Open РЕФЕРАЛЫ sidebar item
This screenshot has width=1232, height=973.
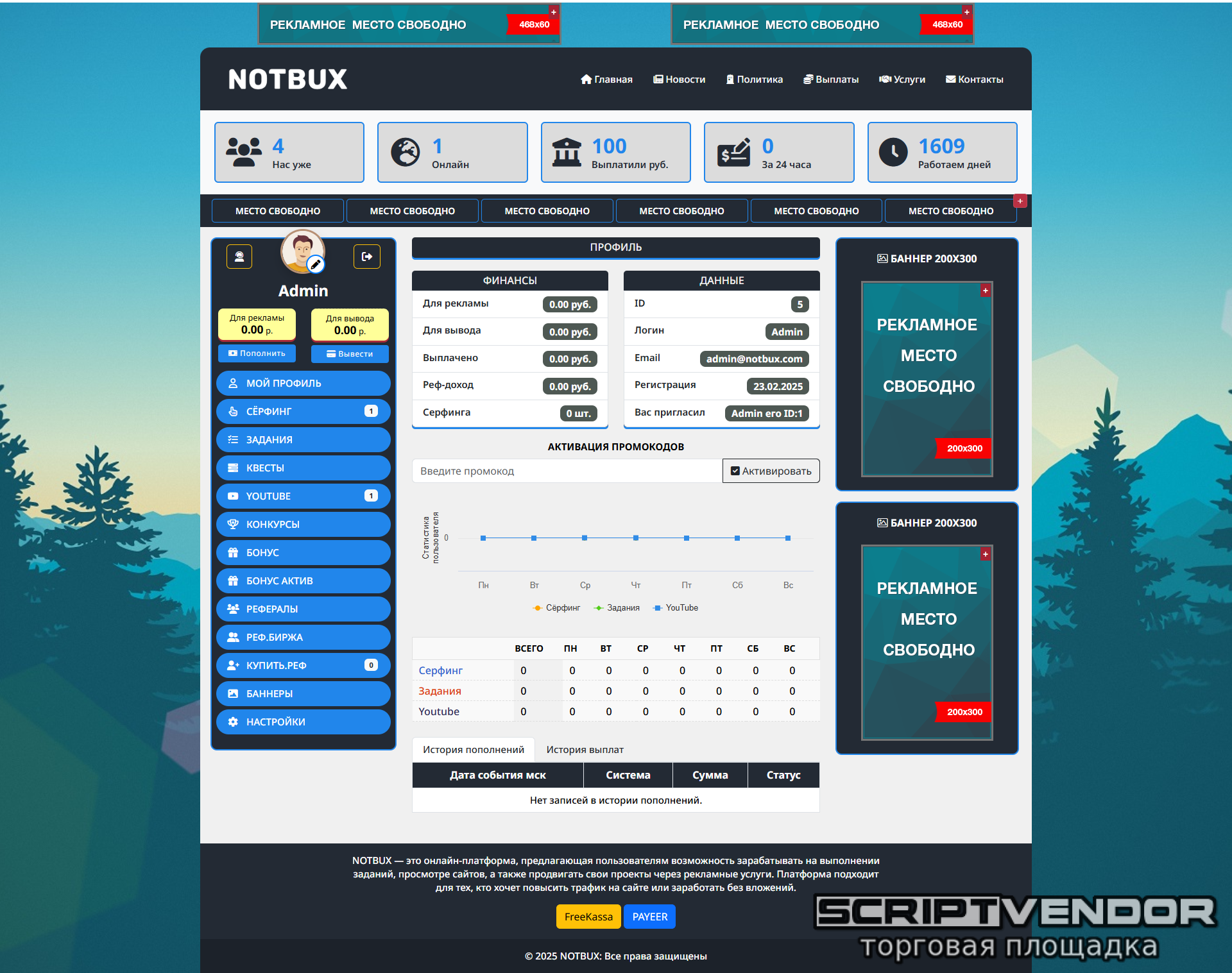304,609
